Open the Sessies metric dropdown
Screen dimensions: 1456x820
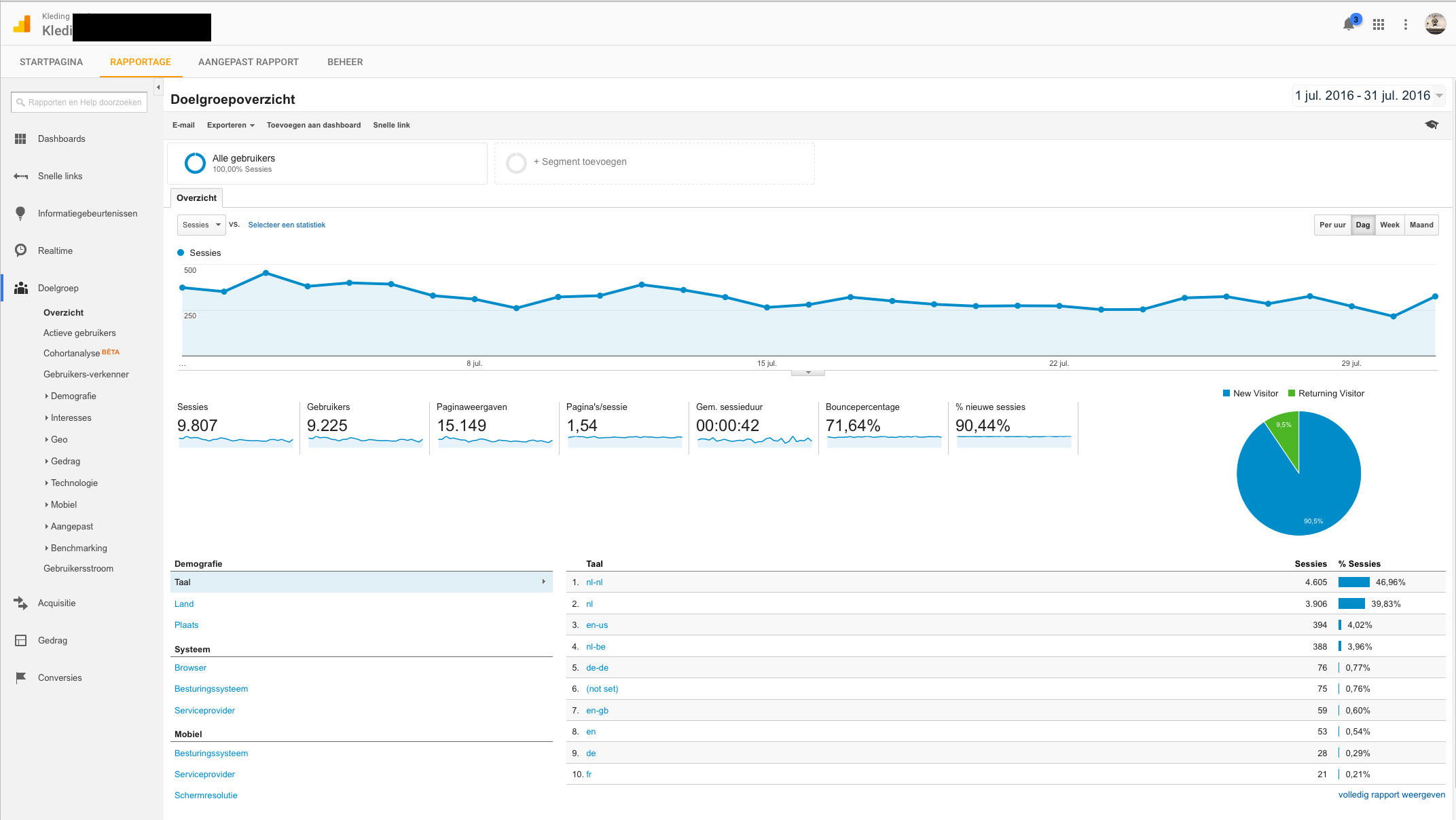pyautogui.click(x=201, y=225)
